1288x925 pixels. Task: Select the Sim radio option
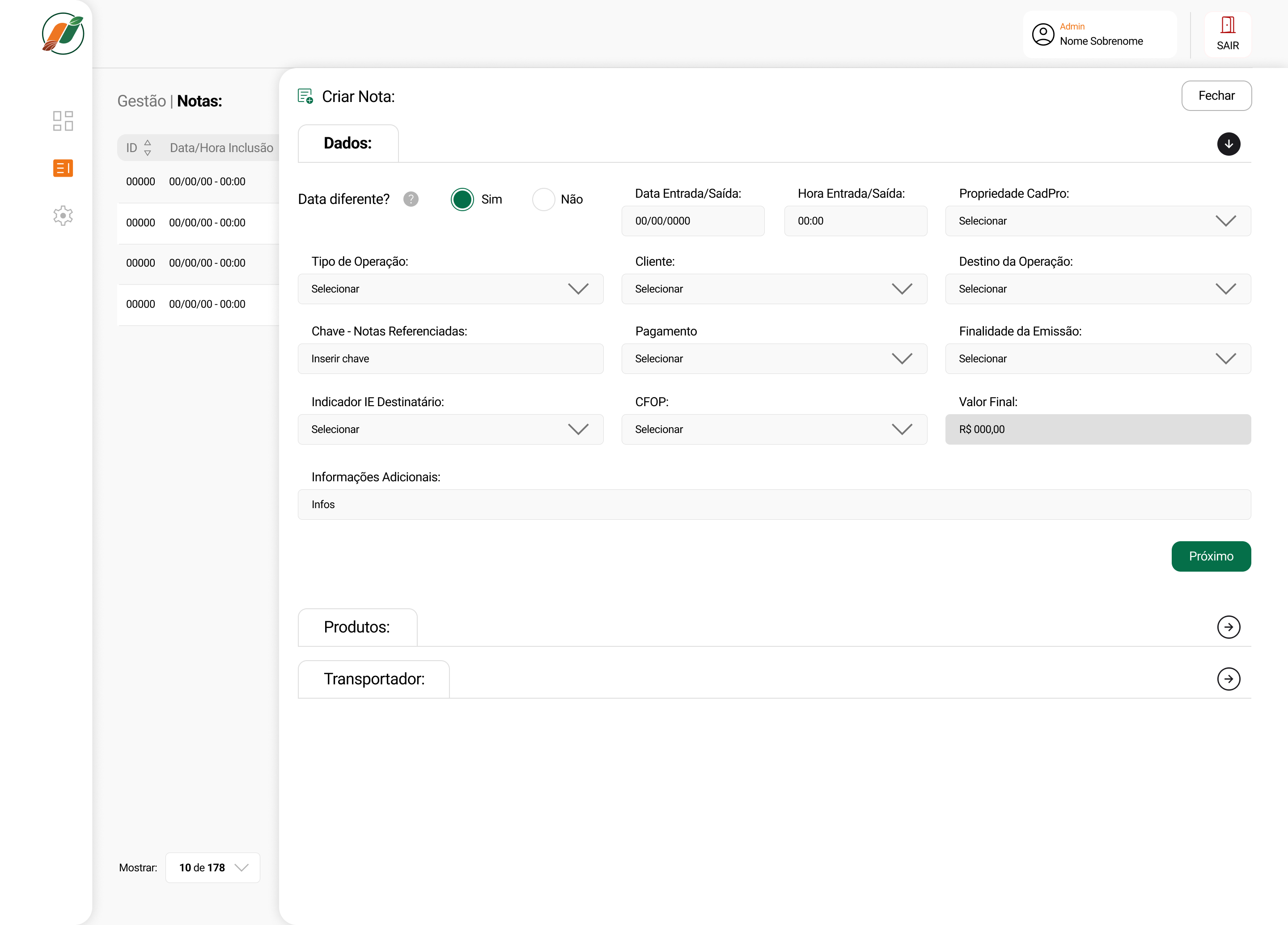462,199
